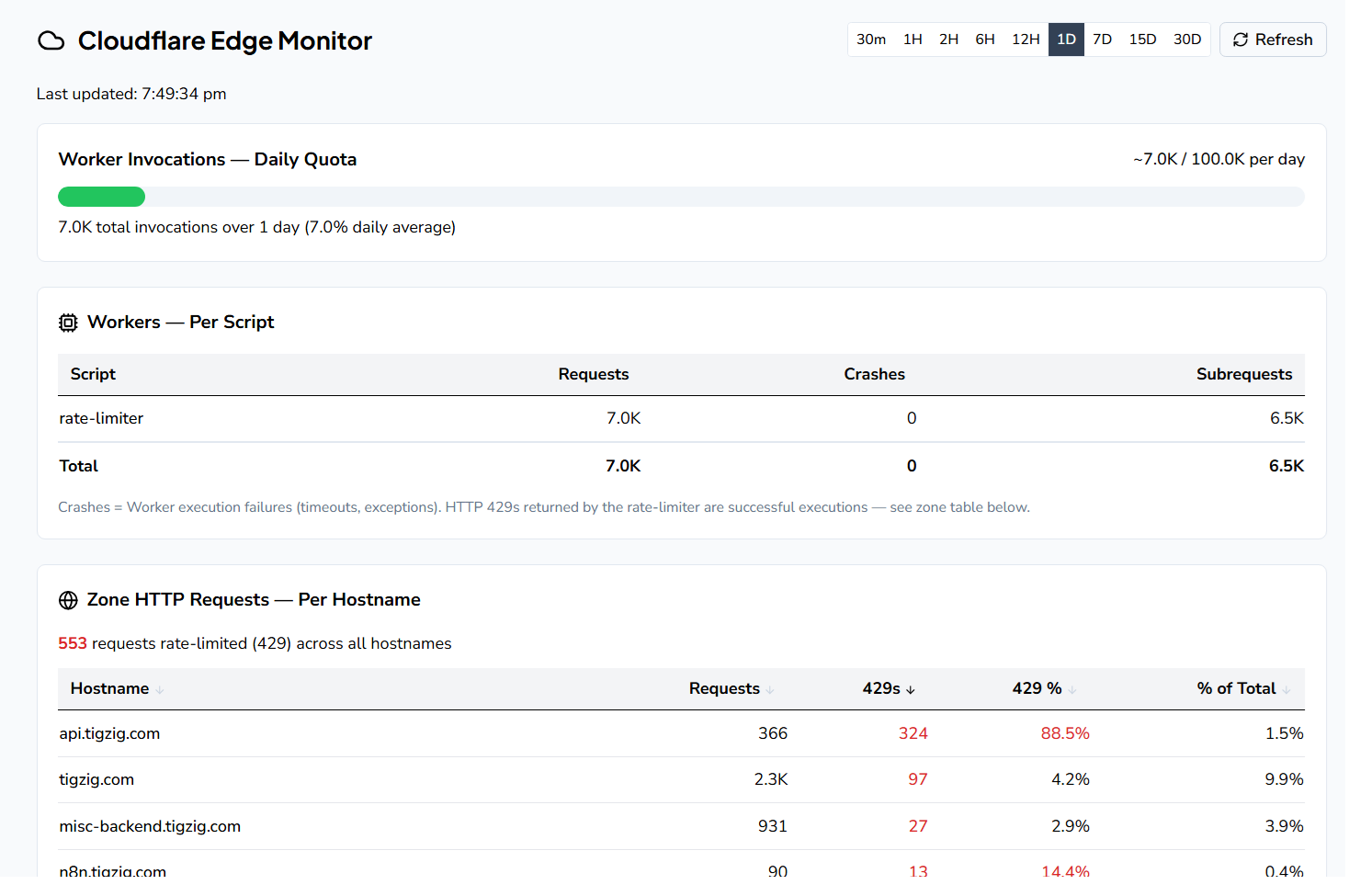
Task: Select the 30m time range
Action: point(871,40)
